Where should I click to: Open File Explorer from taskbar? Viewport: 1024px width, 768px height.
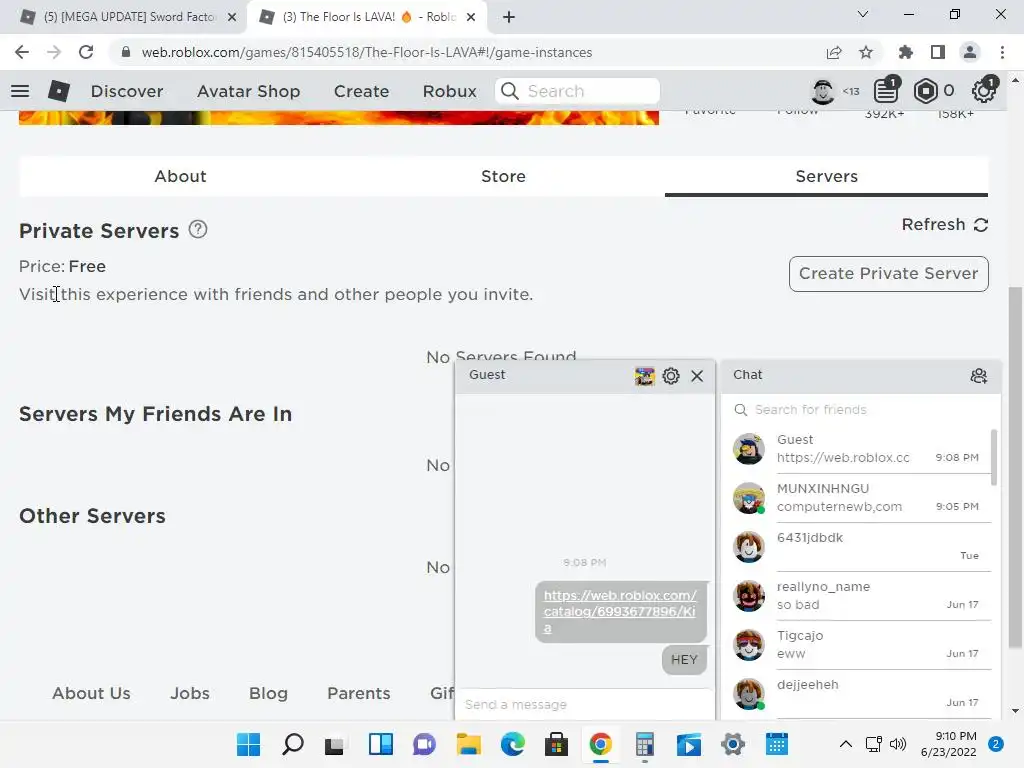(x=468, y=744)
